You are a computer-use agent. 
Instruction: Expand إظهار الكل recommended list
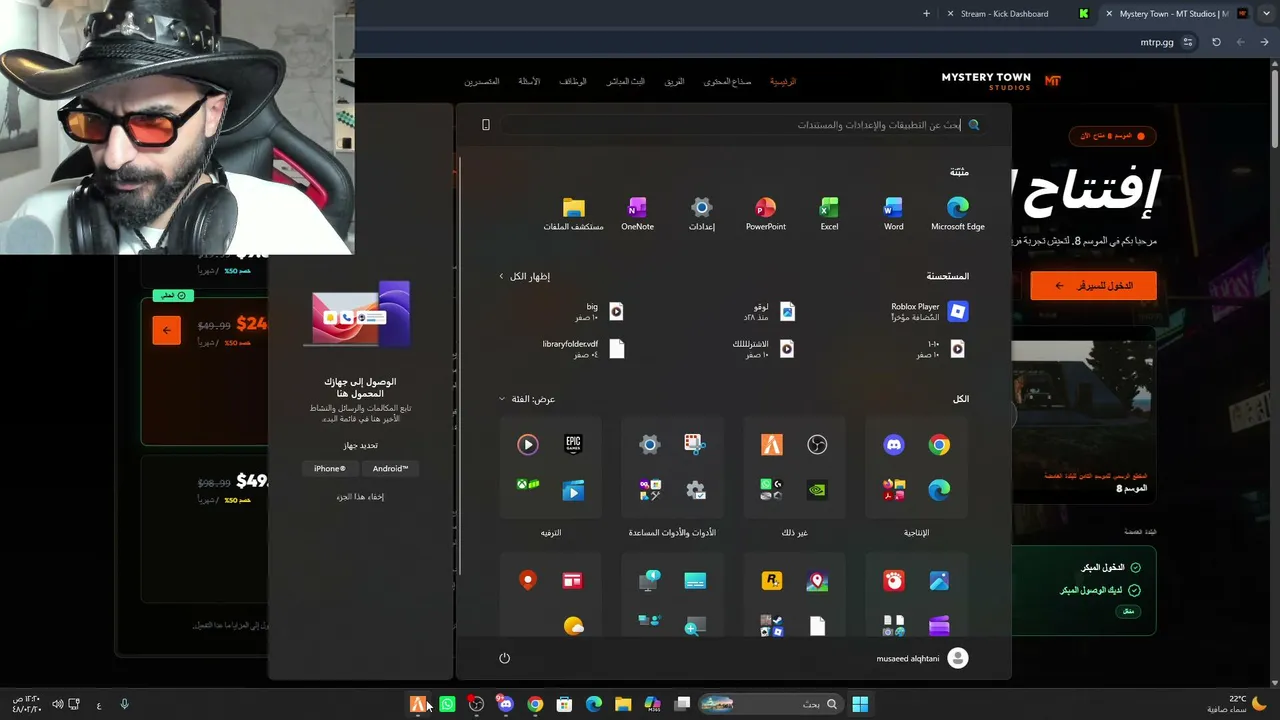point(524,276)
